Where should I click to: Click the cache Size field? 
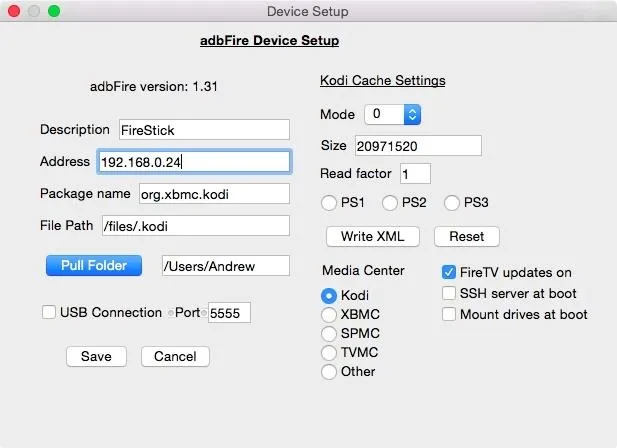click(x=418, y=146)
